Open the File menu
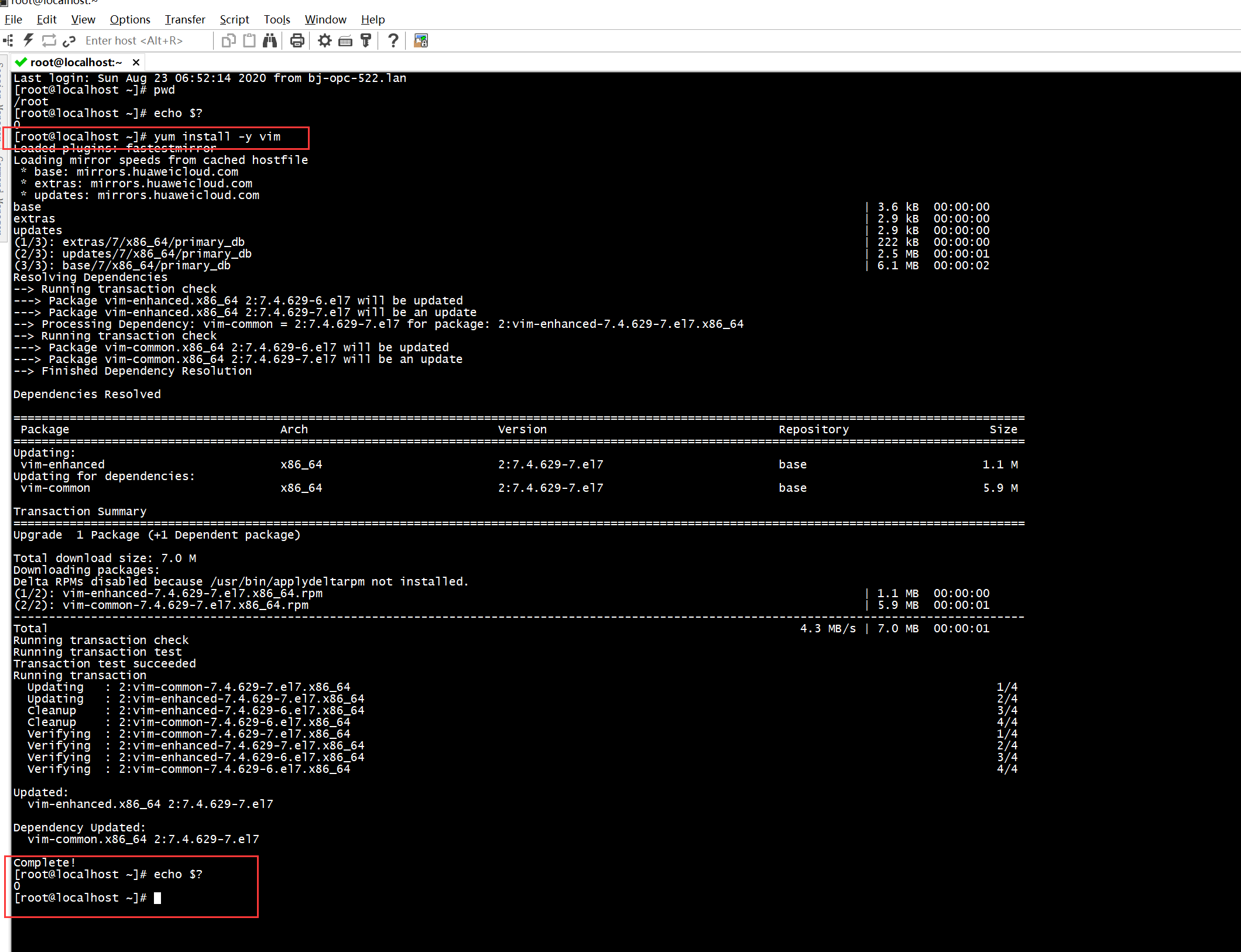This screenshot has height=952, width=1241. [13, 19]
